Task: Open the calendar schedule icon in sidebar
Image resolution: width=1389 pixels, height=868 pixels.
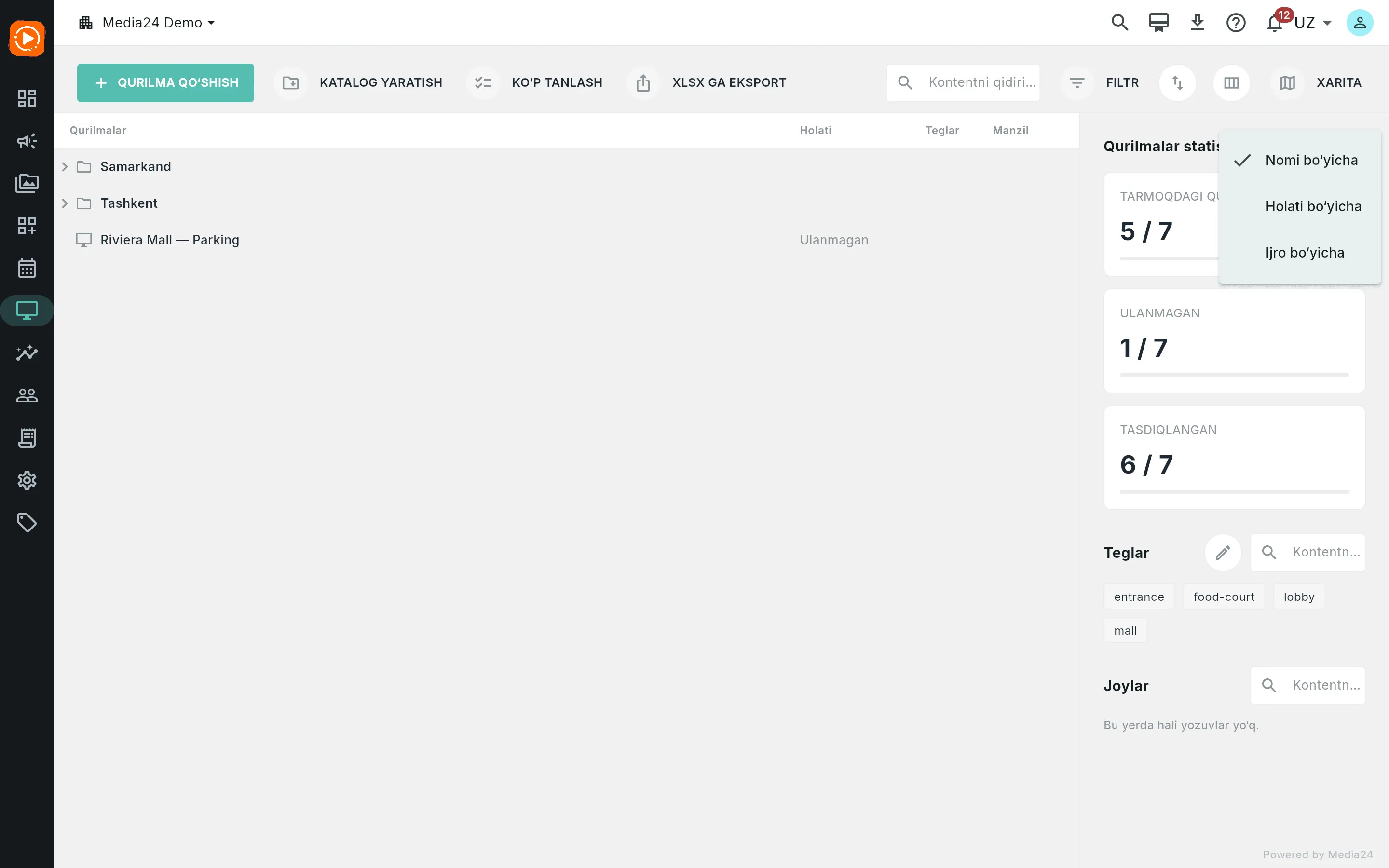Action: pyautogui.click(x=27, y=268)
